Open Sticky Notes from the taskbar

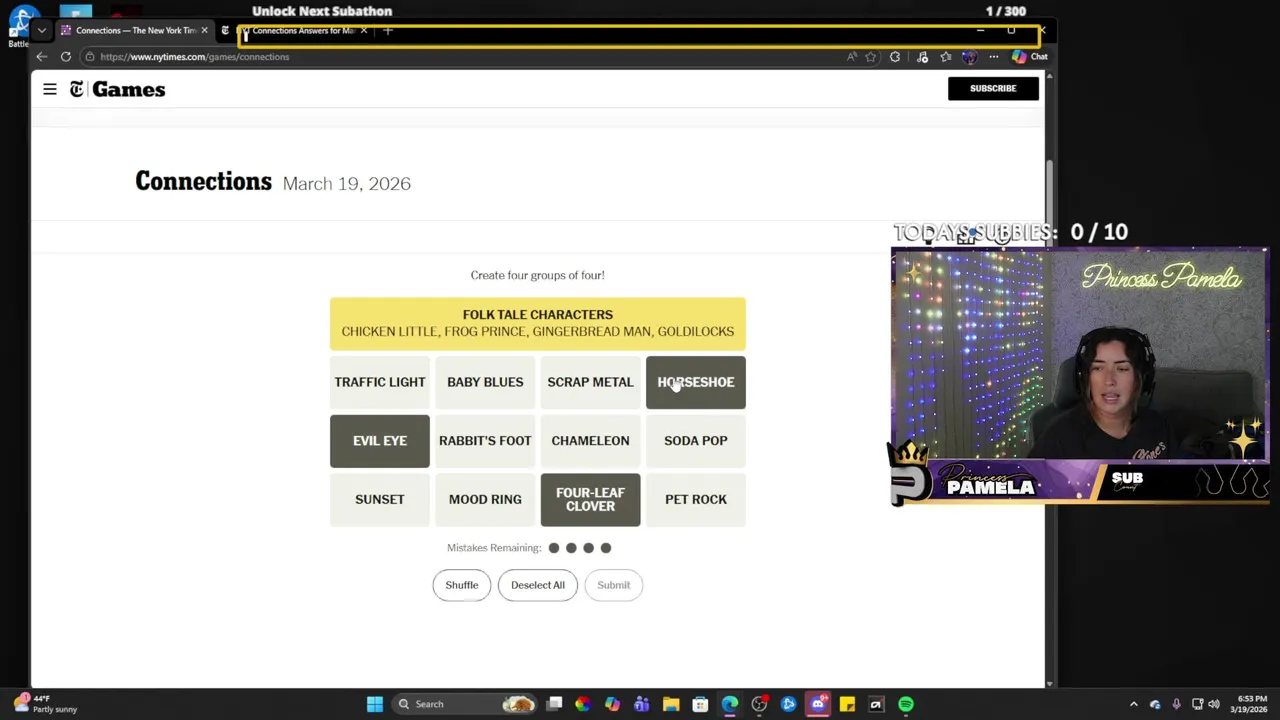(x=847, y=704)
